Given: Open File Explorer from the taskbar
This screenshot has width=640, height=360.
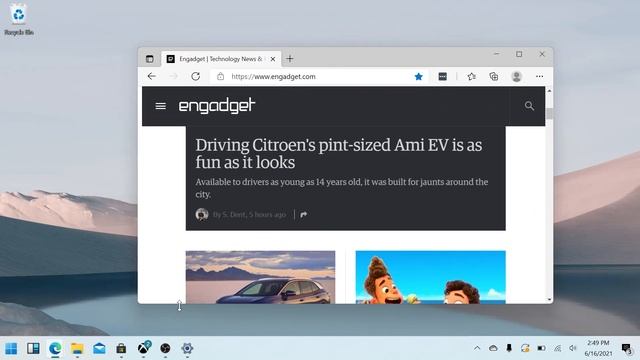Looking at the screenshot, I should pyautogui.click(x=77, y=349).
